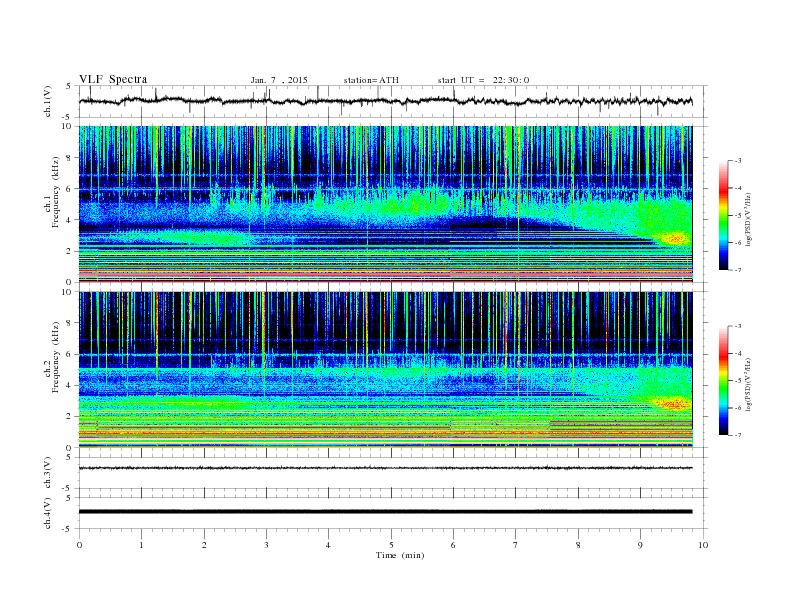Select the "start UT = 22:30:0" text
Screen dimensions: 792x612
click(483, 80)
